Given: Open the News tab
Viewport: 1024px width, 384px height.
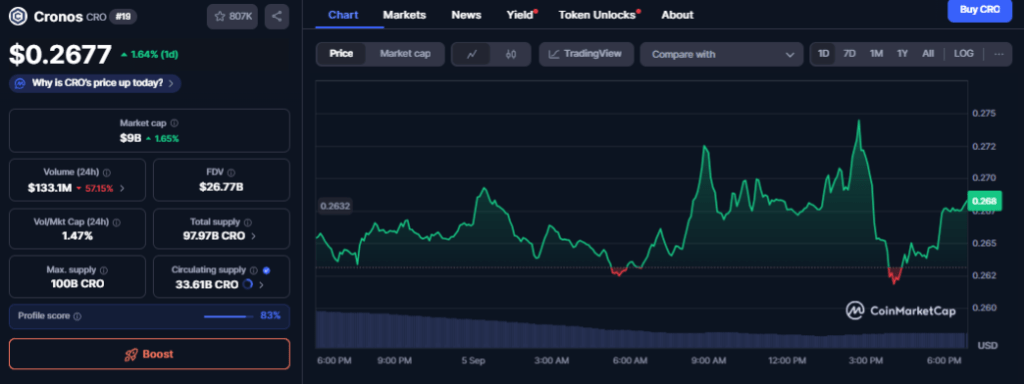Looking at the screenshot, I should (466, 15).
